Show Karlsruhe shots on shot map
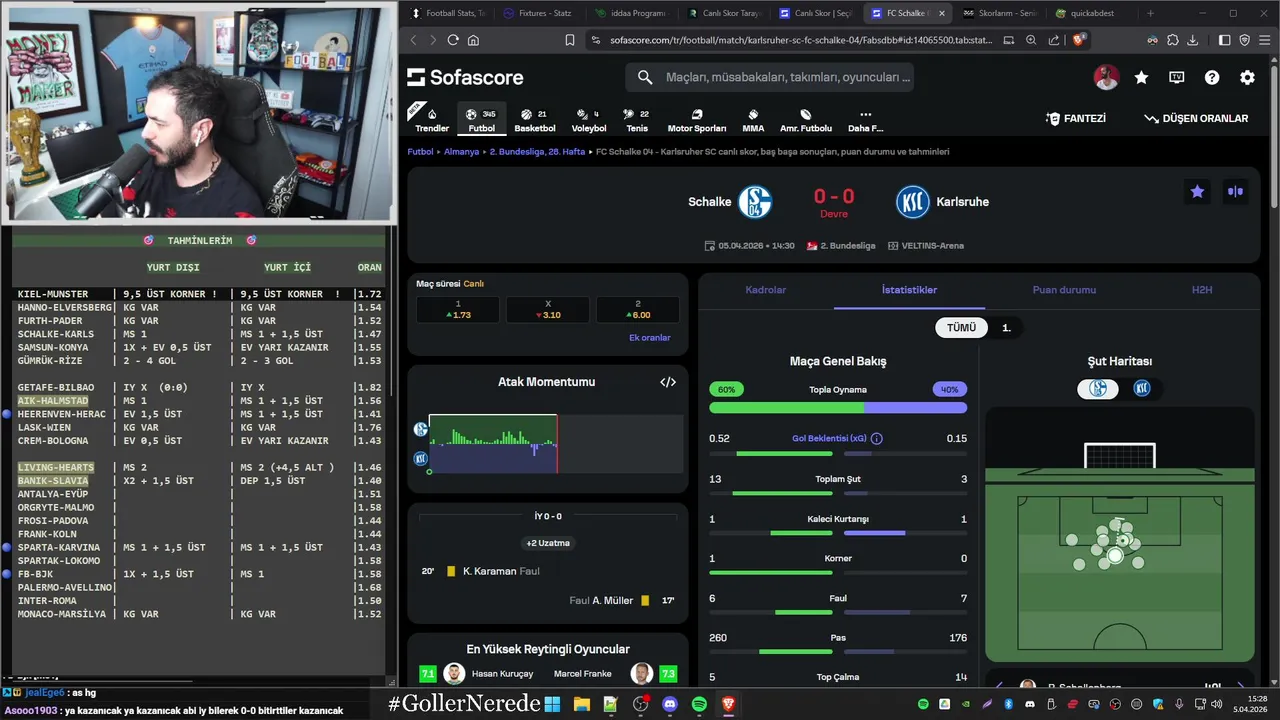 tap(1141, 389)
